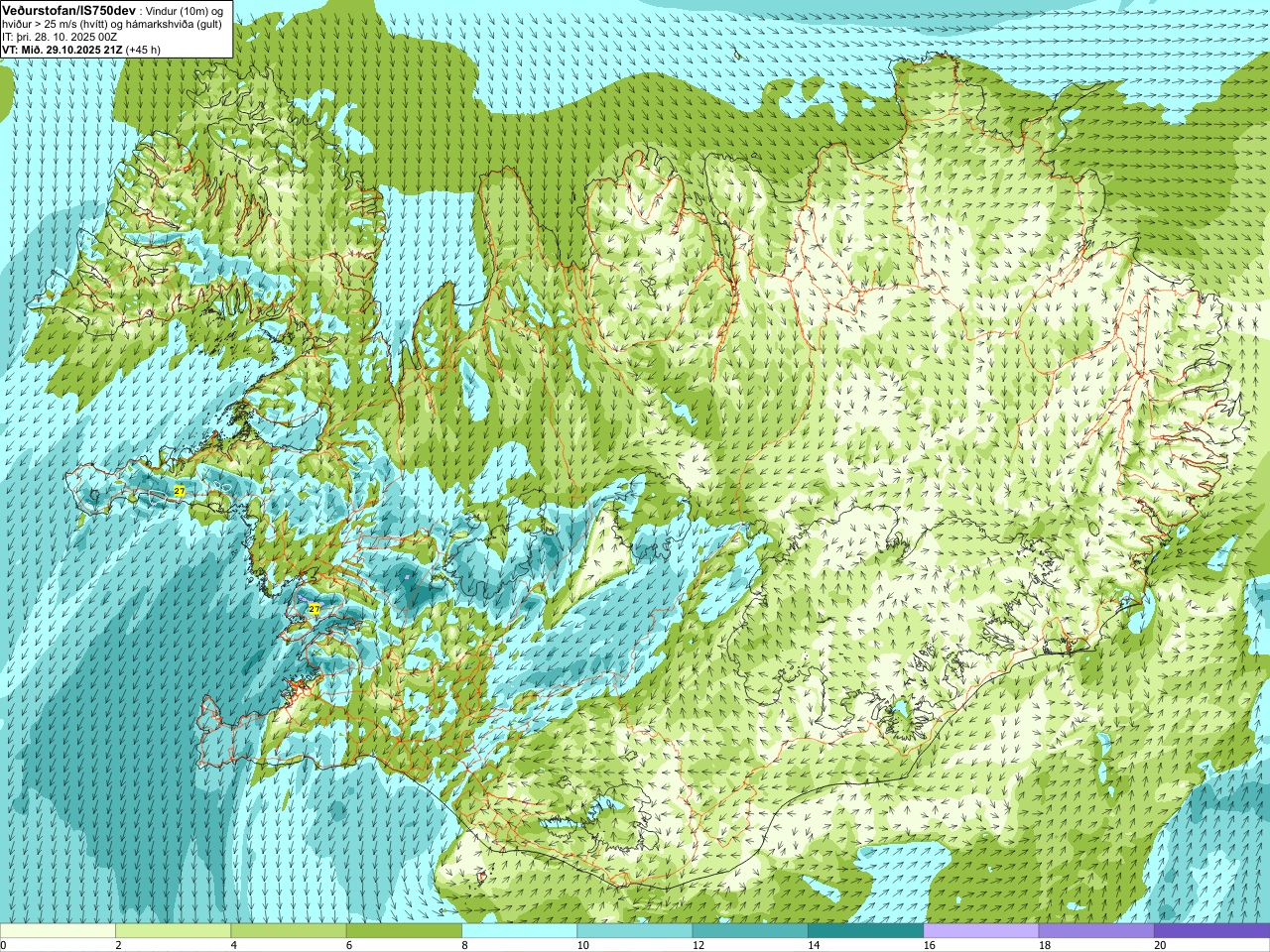Screen dimensions: 1270x952
Task: Click the 18–20 m/s medium purple legend swatch
Action: coord(1096,931)
